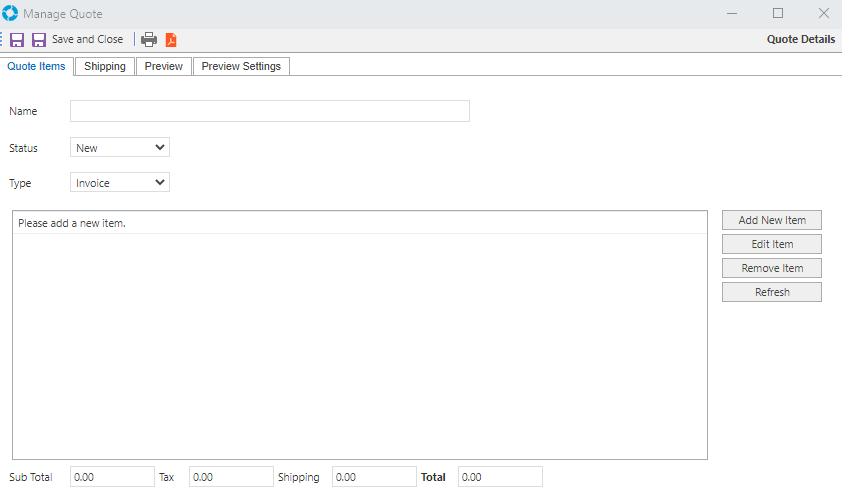842x499 pixels.
Task: Minimize the Manage Quote window
Action: coord(732,14)
